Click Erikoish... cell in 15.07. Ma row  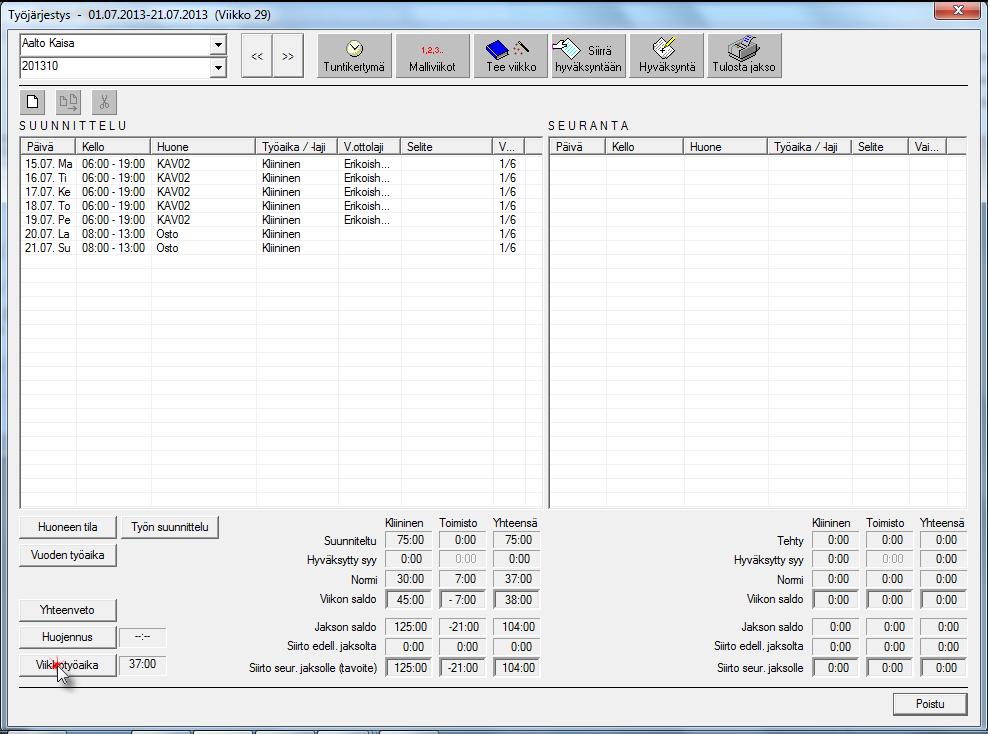click(367, 164)
